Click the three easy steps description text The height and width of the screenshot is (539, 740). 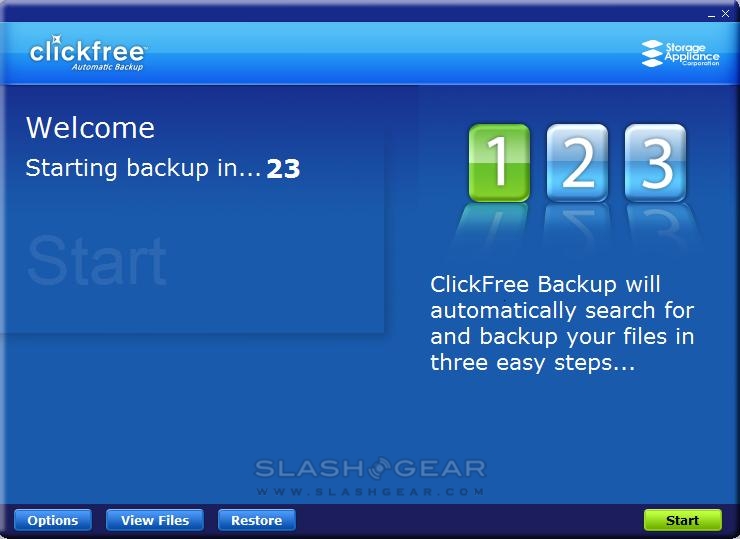[562, 324]
